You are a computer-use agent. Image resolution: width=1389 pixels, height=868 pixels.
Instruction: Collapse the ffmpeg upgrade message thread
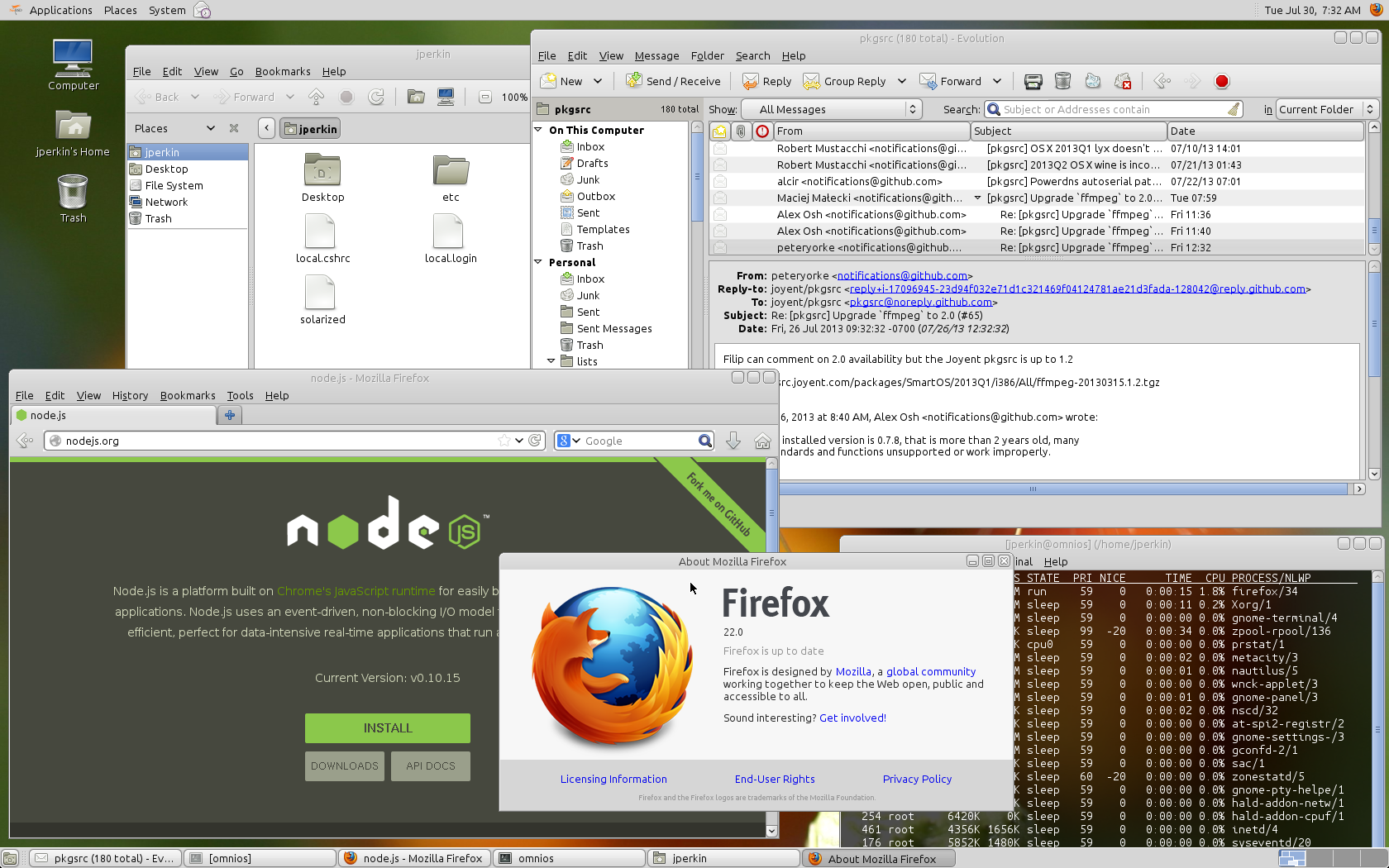(x=977, y=198)
